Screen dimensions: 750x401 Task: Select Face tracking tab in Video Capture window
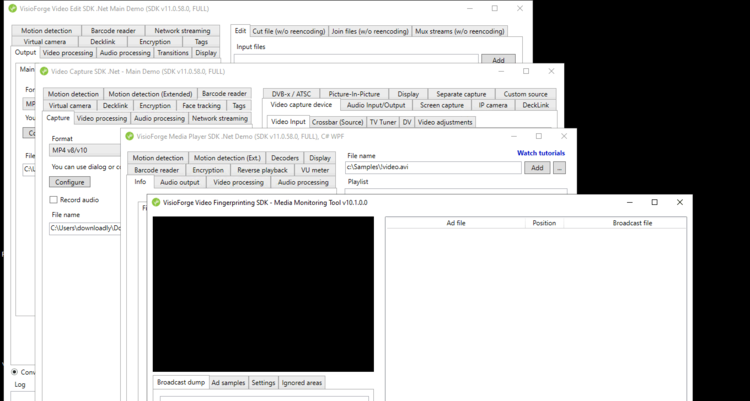pyautogui.click(x=201, y=106)
